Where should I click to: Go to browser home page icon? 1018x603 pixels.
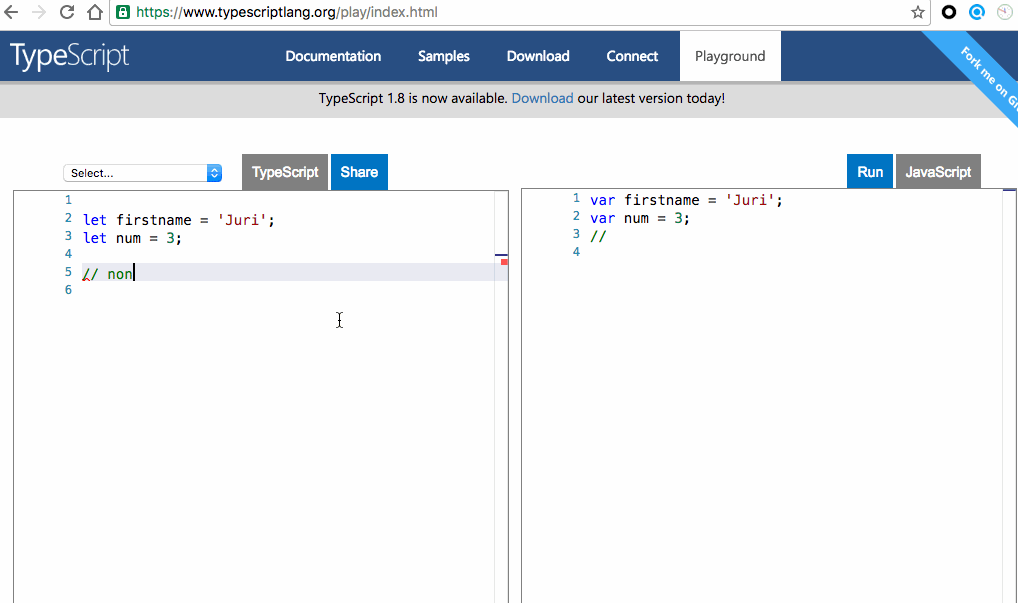[94, 13]
